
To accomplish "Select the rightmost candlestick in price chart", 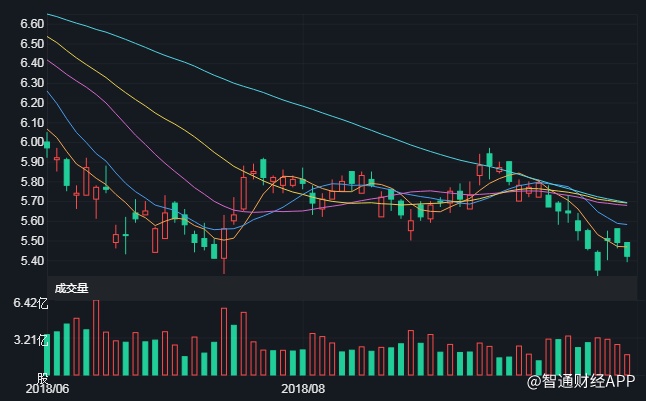I will [x=627, y=250].
